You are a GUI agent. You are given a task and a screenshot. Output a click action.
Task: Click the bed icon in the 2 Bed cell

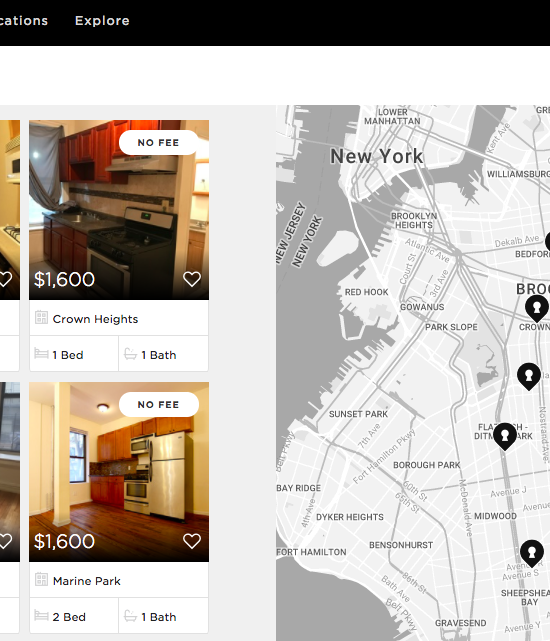click(41, 615)
